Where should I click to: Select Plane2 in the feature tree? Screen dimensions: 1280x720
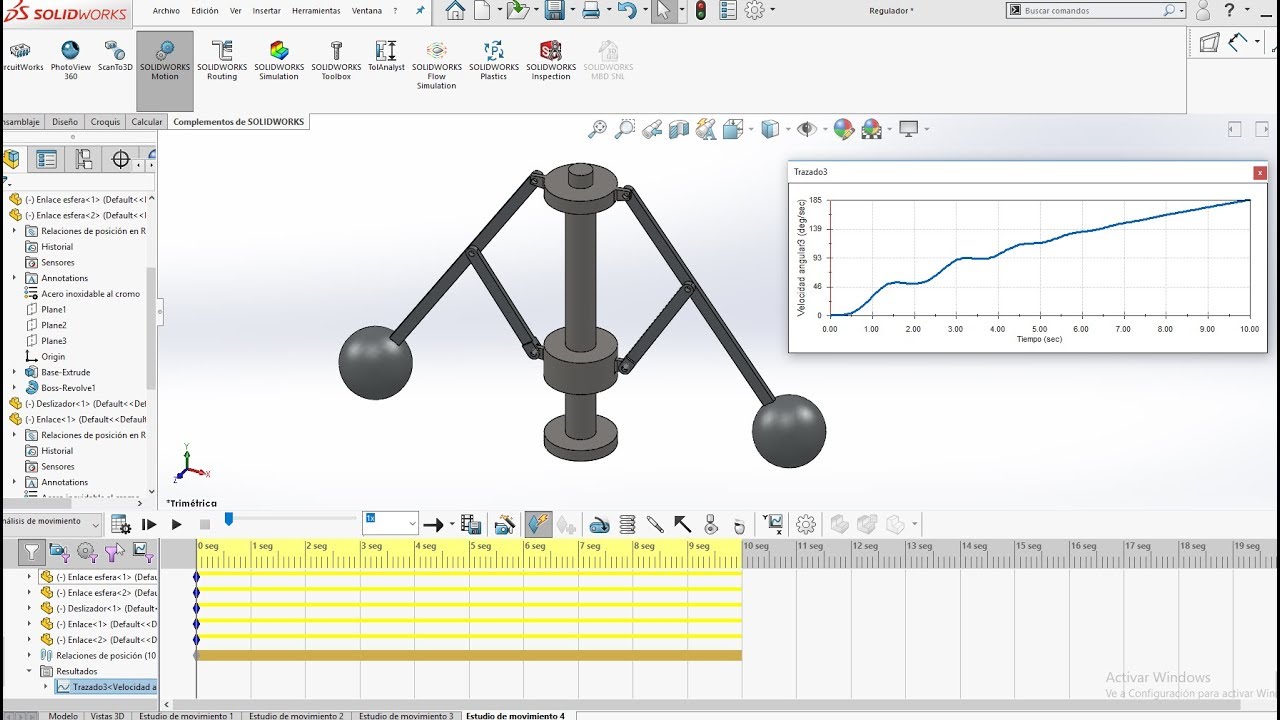[x=54, y=325]
